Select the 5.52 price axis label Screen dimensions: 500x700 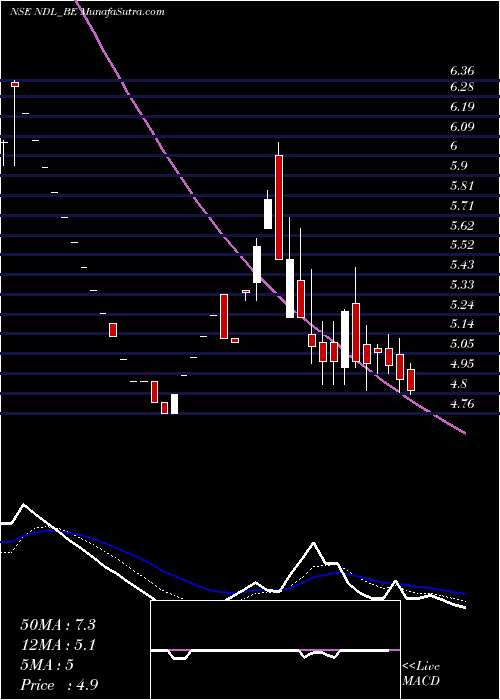click(462, 245)
